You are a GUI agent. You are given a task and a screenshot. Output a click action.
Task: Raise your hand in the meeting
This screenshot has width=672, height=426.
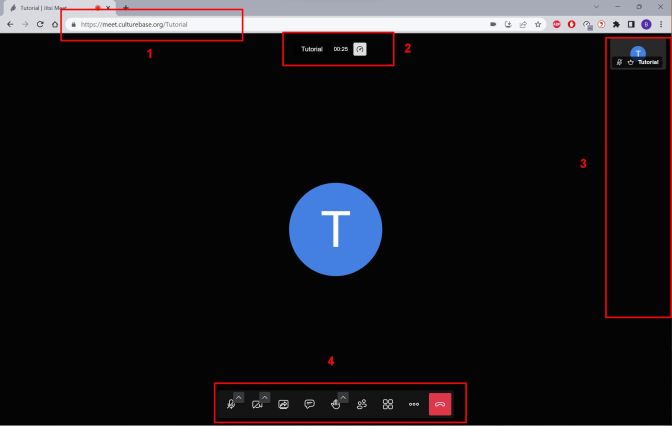point(336,404)
